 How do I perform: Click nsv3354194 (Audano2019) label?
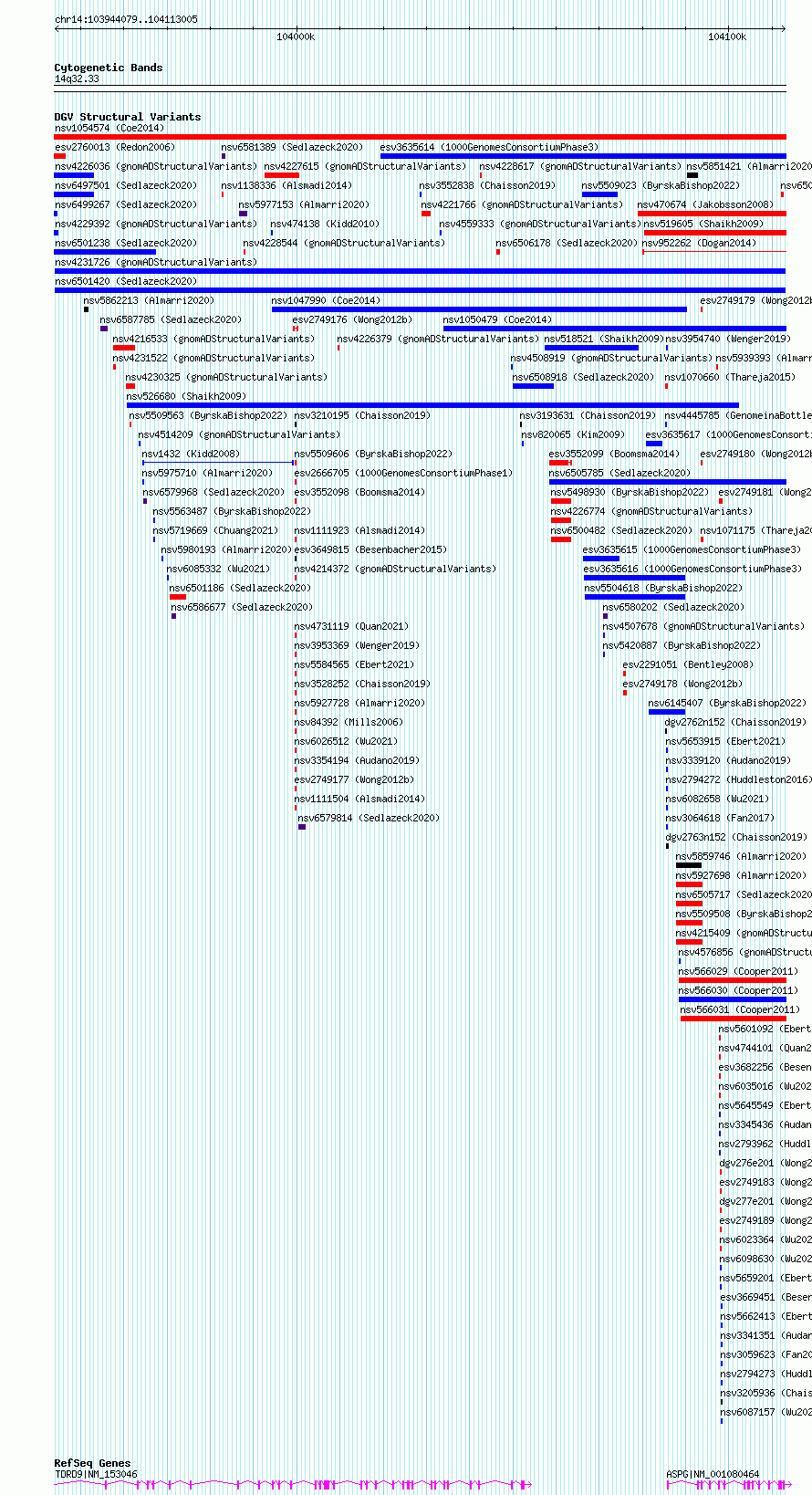point(356,760)
